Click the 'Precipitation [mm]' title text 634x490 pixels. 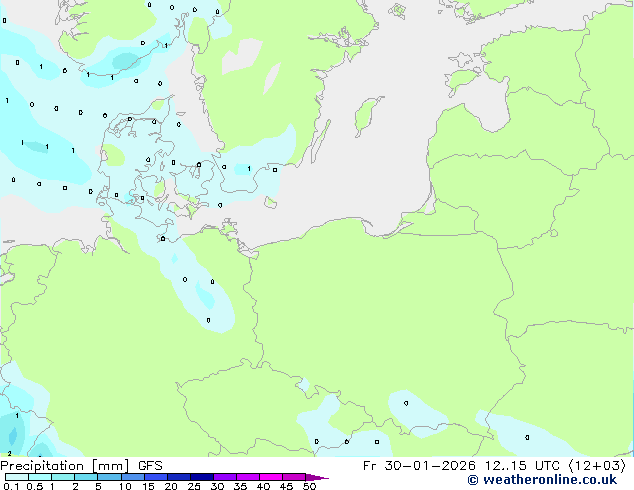(x=65, y=466)
